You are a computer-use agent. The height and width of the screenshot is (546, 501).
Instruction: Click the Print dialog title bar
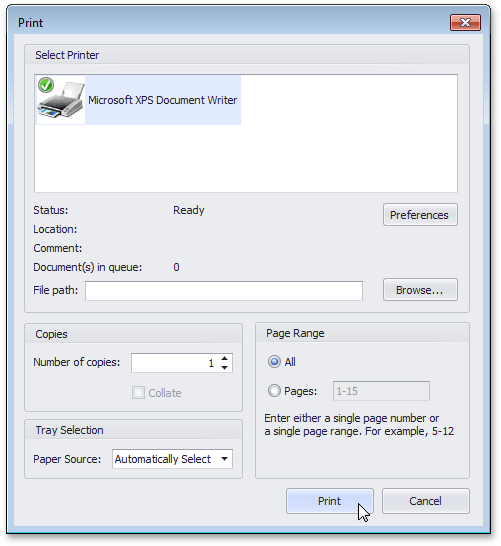[230, 23]
